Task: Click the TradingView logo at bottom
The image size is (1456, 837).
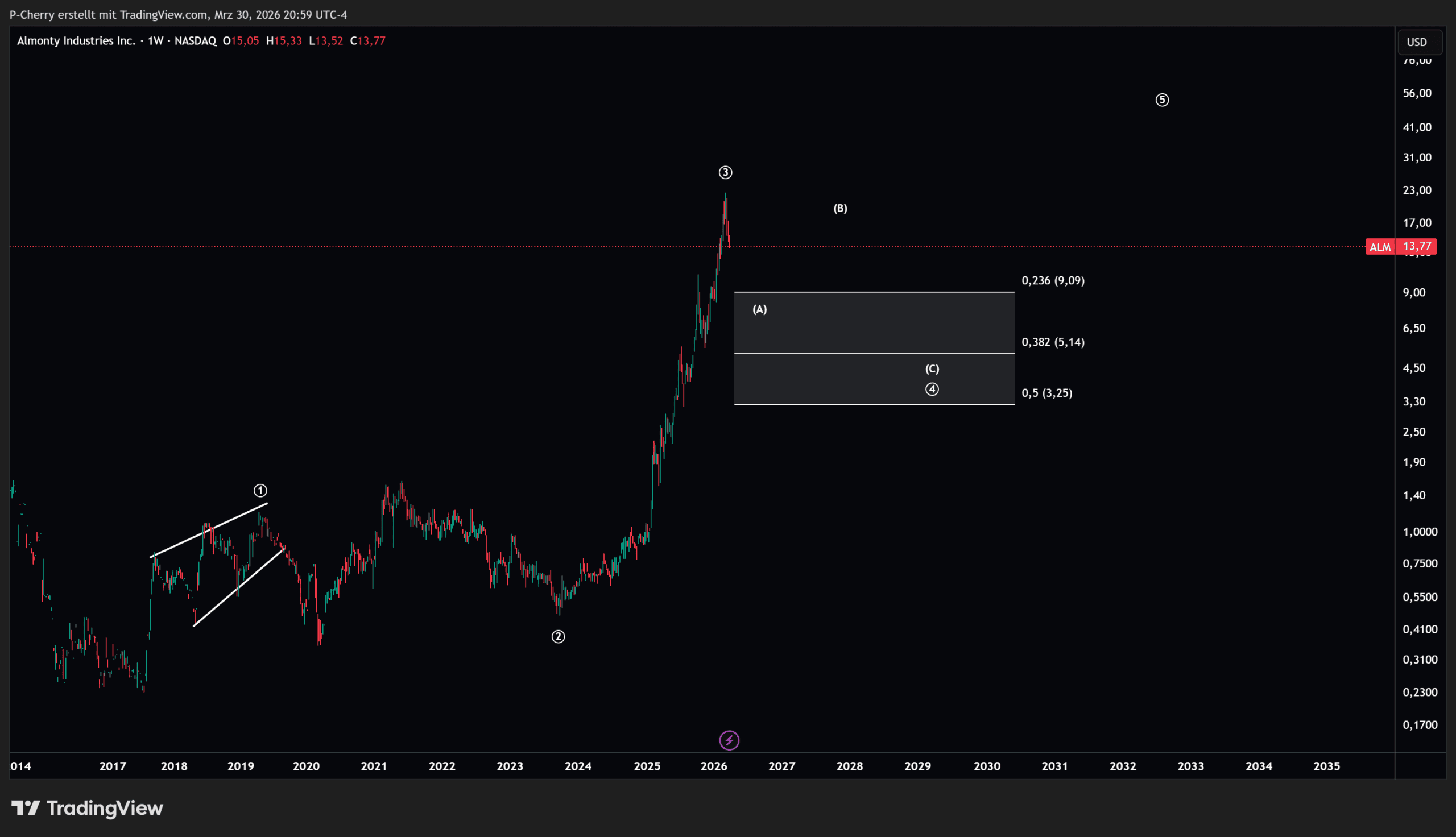Action: point(88,807)
